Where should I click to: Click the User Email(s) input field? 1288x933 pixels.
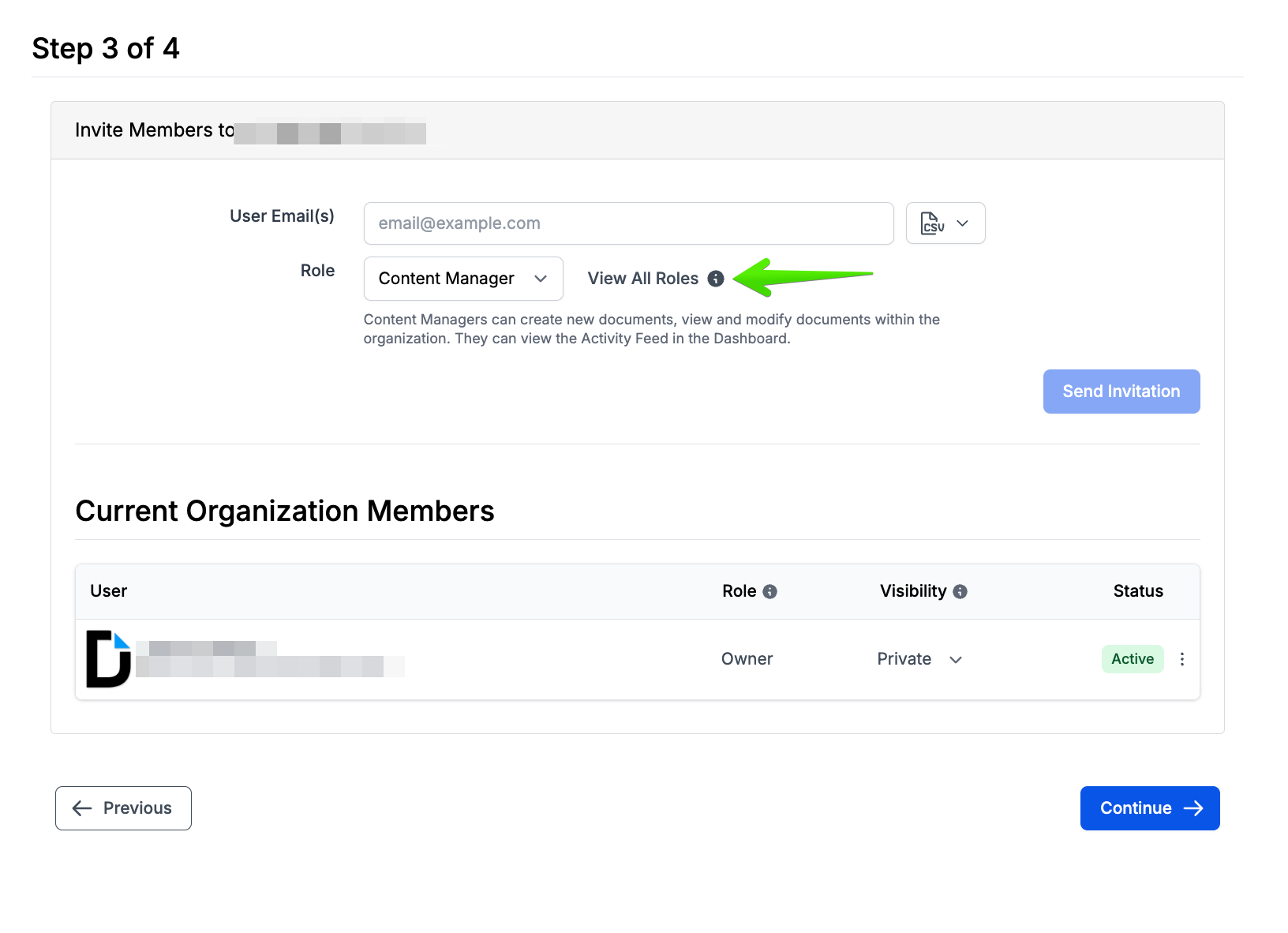click(x=628, y=223)
